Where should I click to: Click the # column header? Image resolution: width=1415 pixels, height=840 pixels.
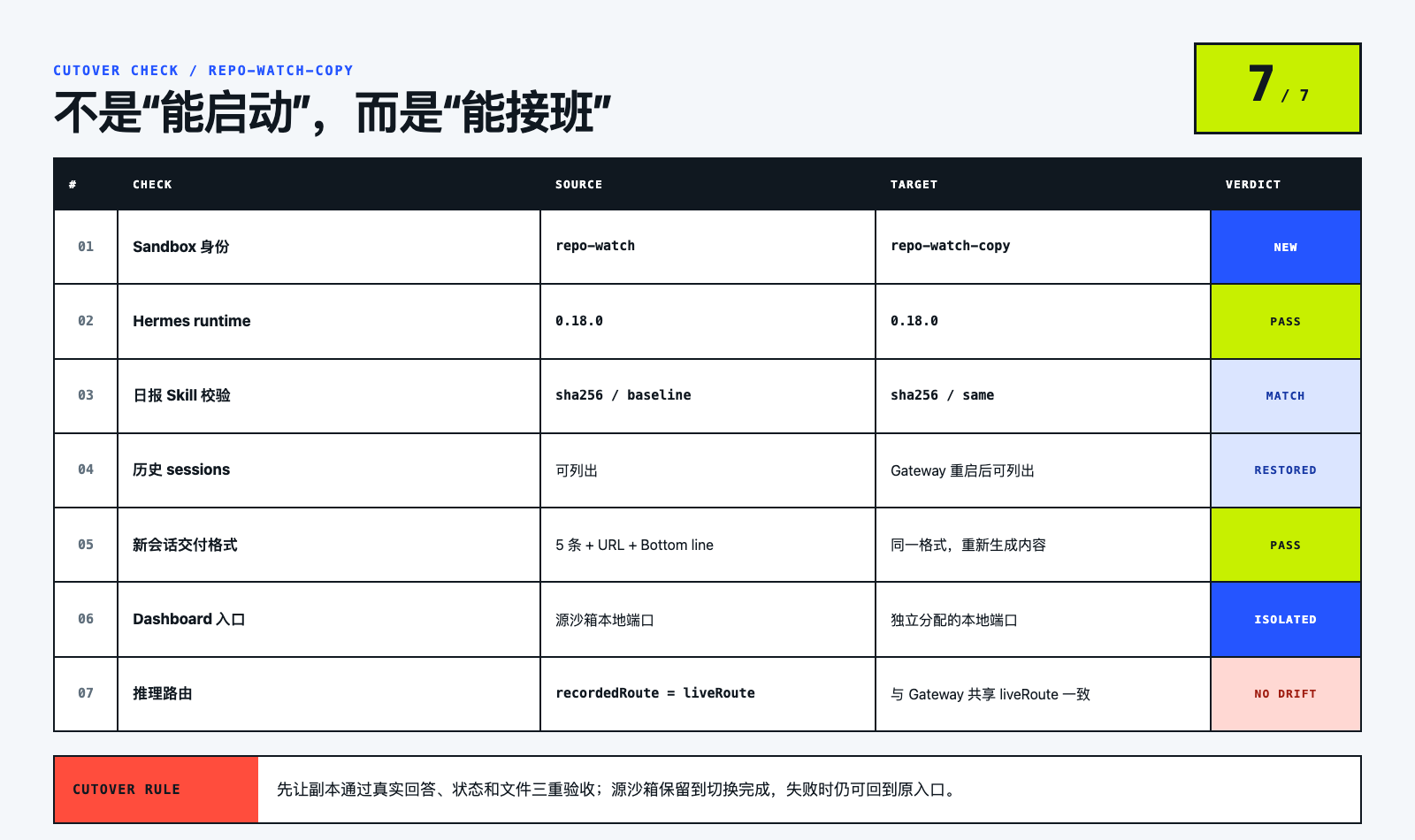(x=73, y=185)
